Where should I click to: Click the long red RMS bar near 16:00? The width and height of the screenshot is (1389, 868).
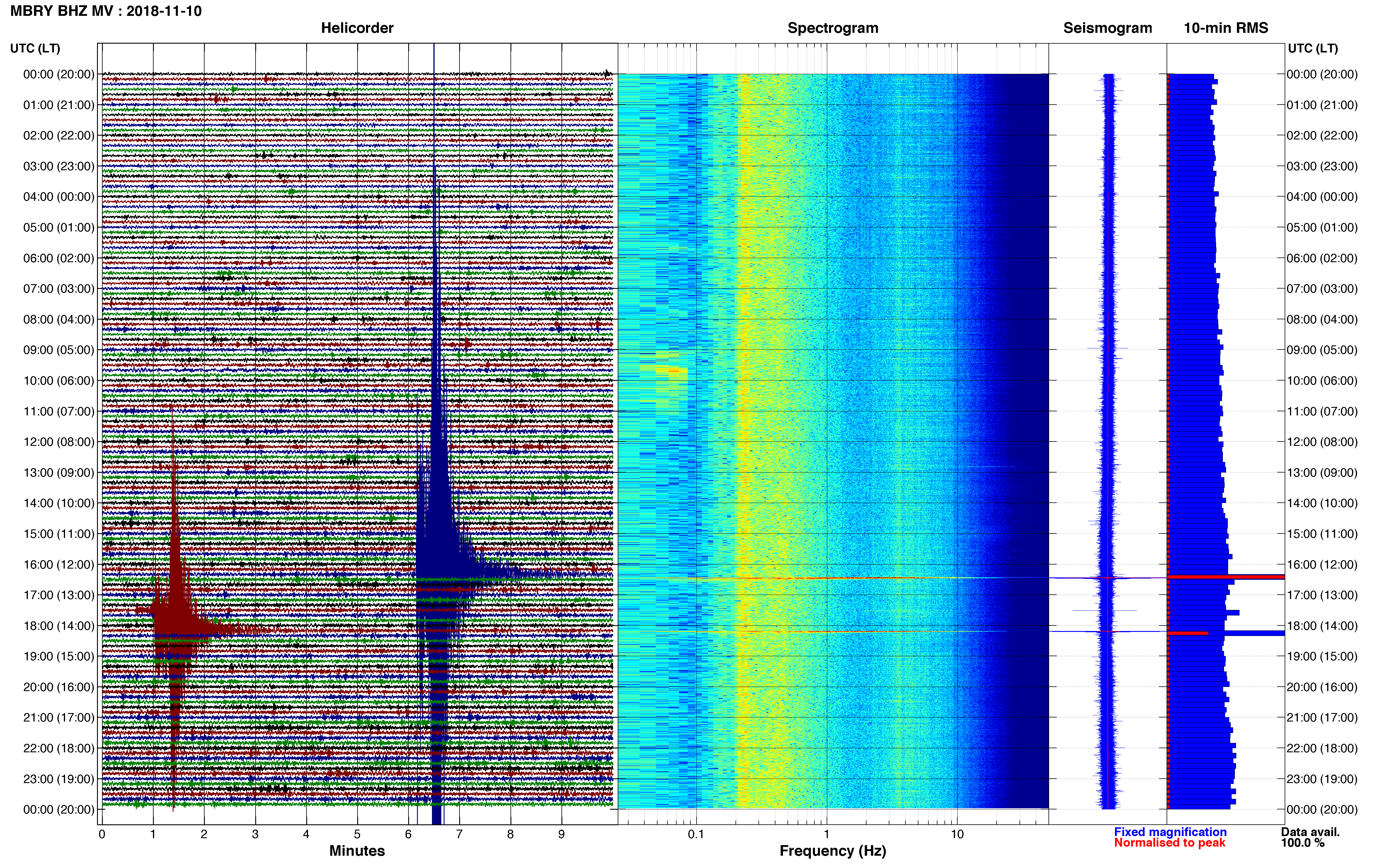point(1226,577)
